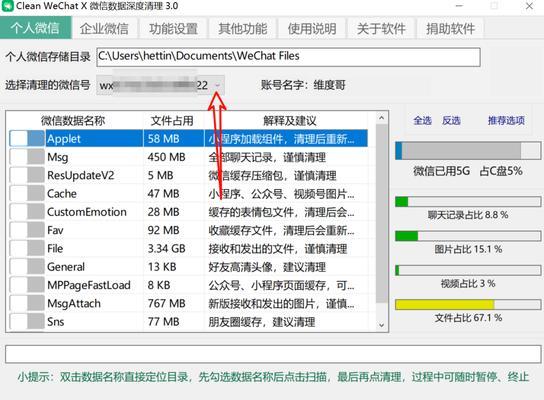Image resolution: width=544 pixels, height=400 pixels.
Task: Check the Fav row checkbox
Action: [x=18, y=230]
